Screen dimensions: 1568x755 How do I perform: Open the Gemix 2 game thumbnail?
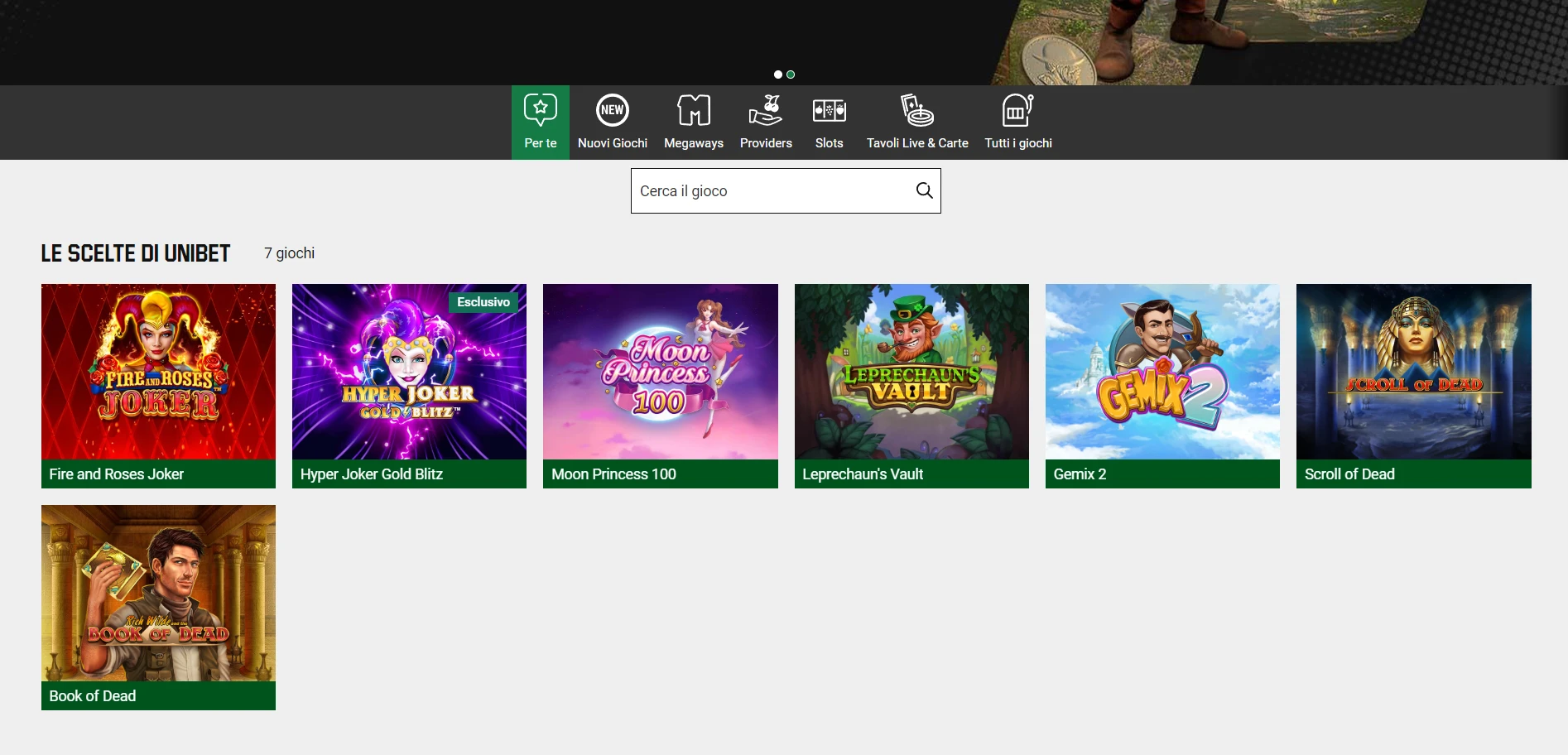coord(1162,372)
